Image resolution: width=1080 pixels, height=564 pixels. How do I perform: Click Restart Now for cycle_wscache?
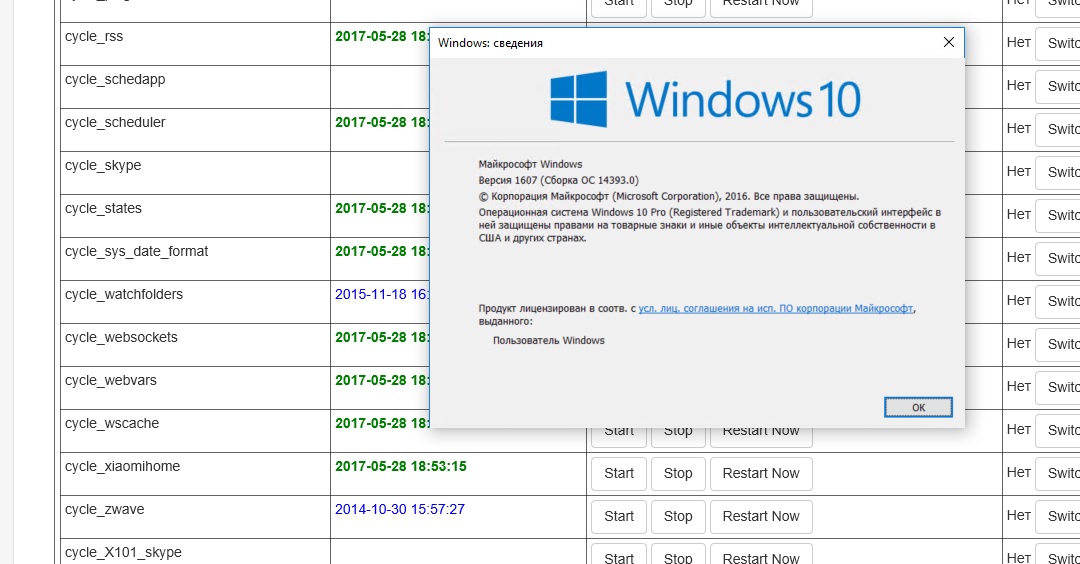point(760,432)
